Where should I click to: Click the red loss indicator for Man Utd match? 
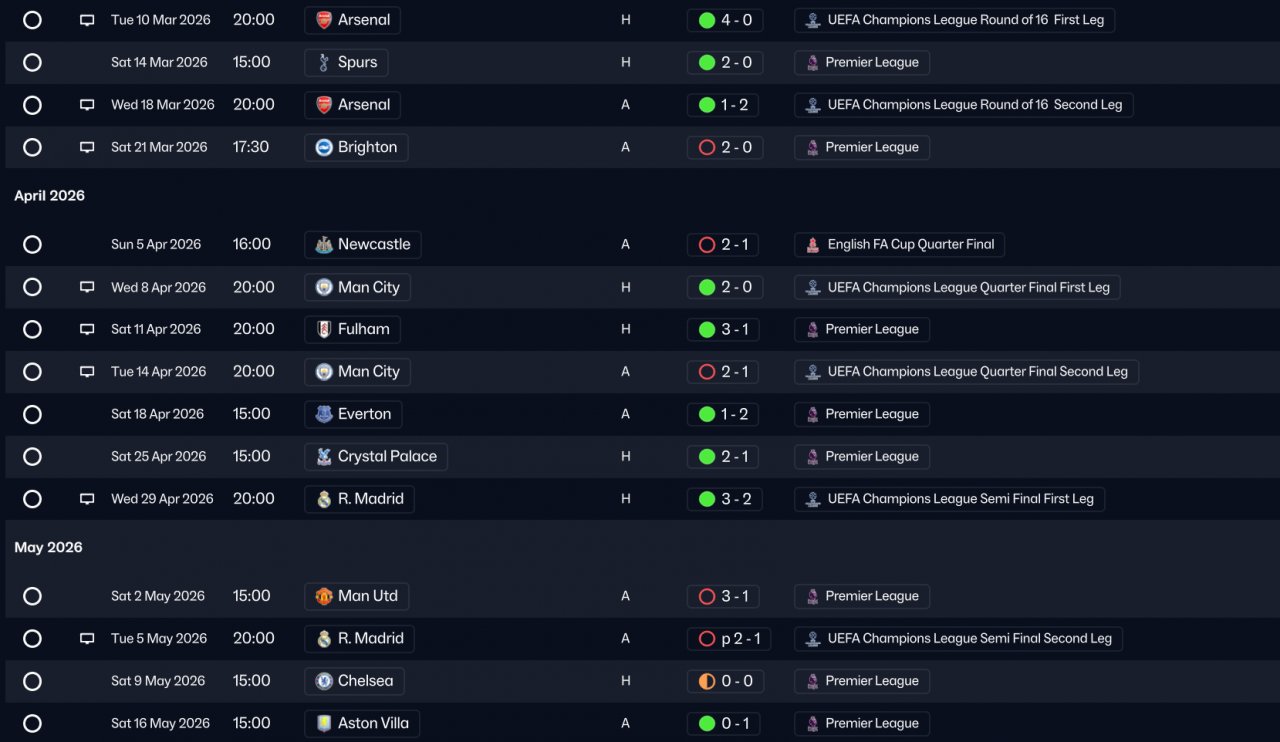pyautogui.click(x=707, y=596)
